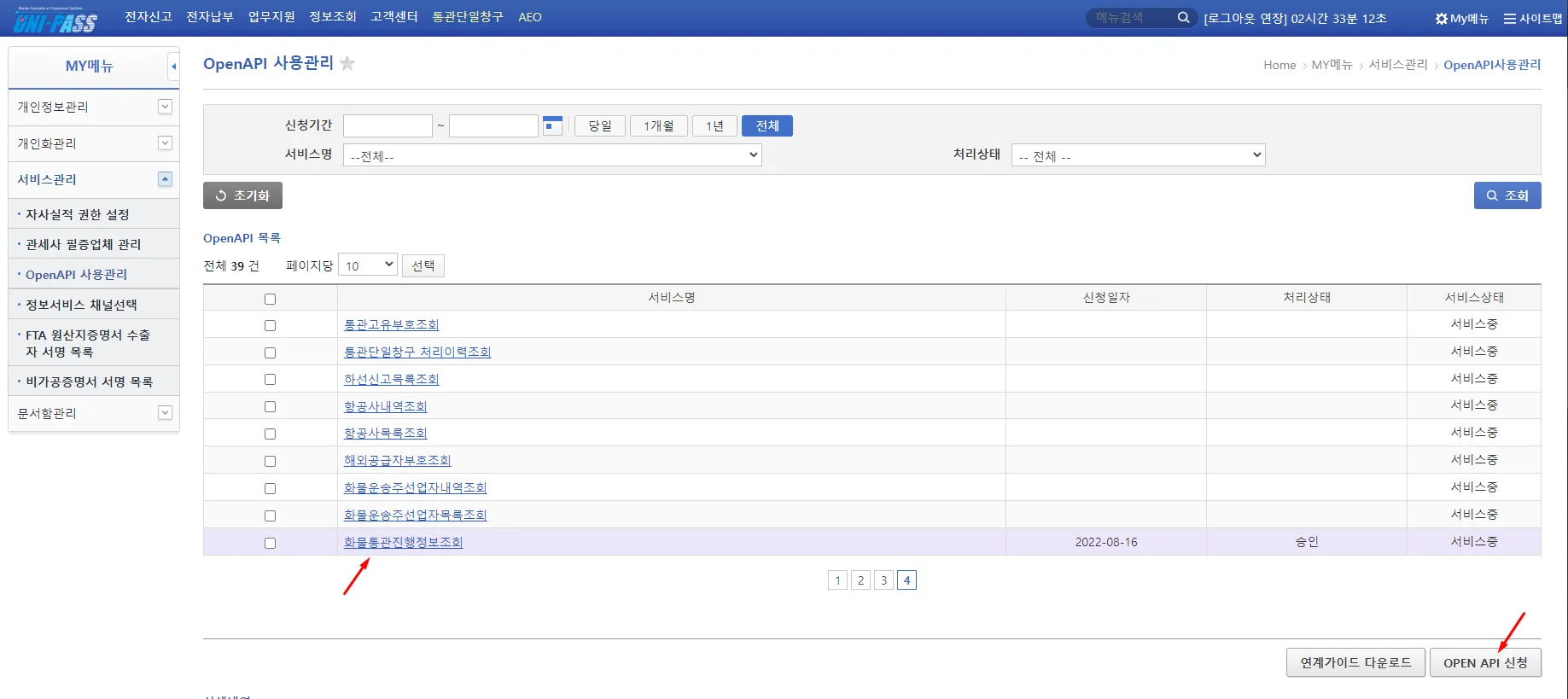Open the 처리상태 dropdown
1568x699 pixels.
(1138, 155)
